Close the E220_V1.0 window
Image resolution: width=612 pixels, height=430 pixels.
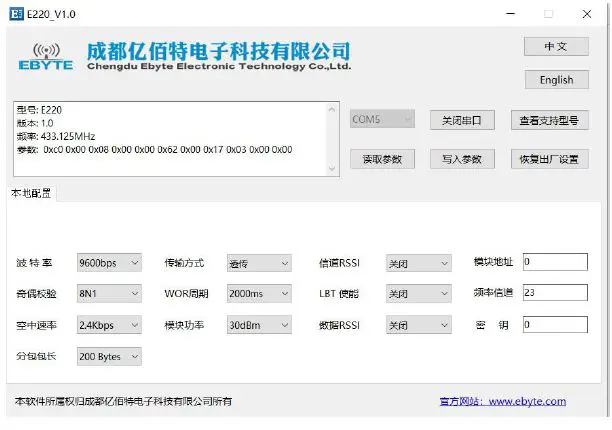coord(587,14)
